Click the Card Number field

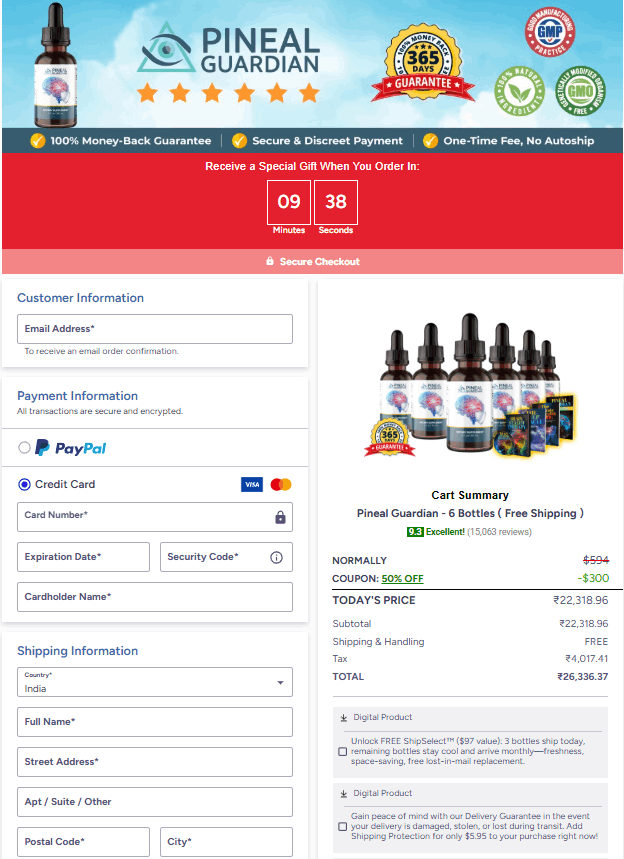(155, 517)
